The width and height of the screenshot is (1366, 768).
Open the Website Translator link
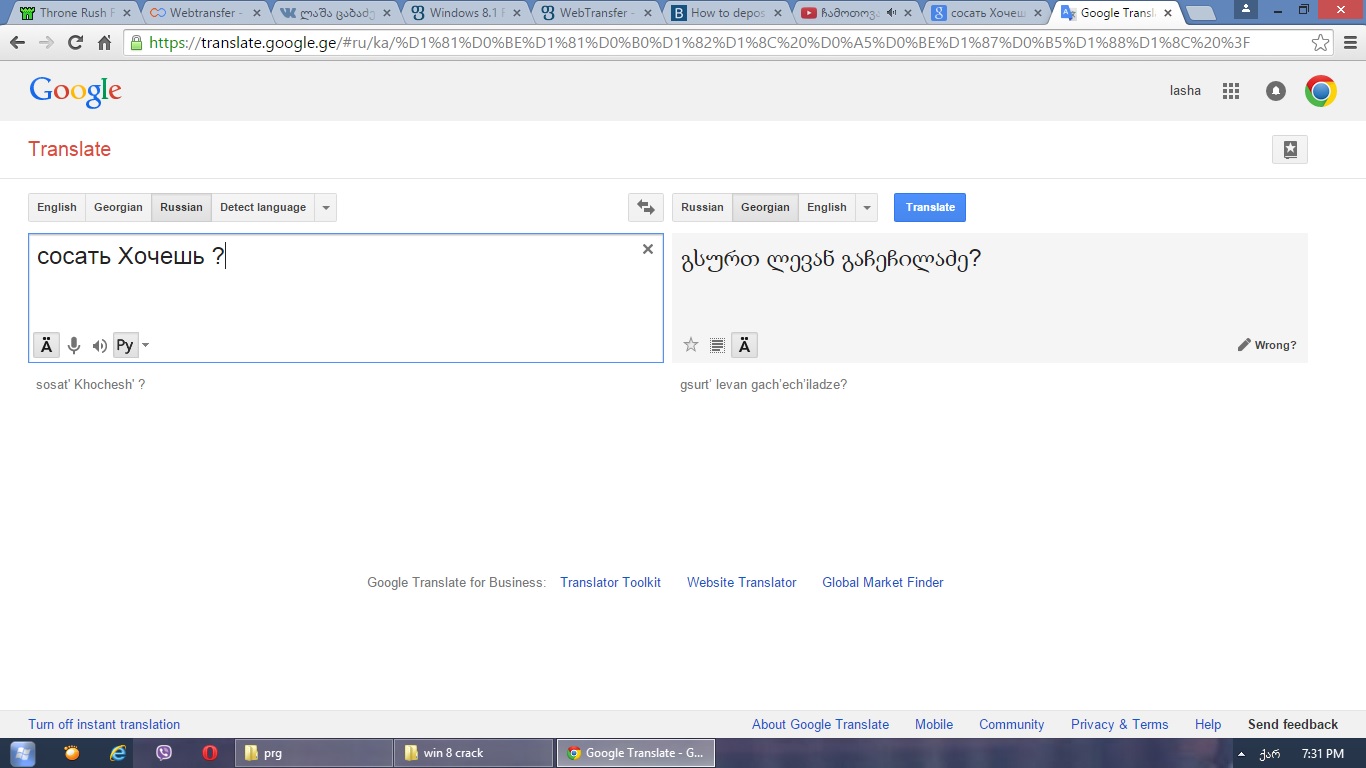741,582
